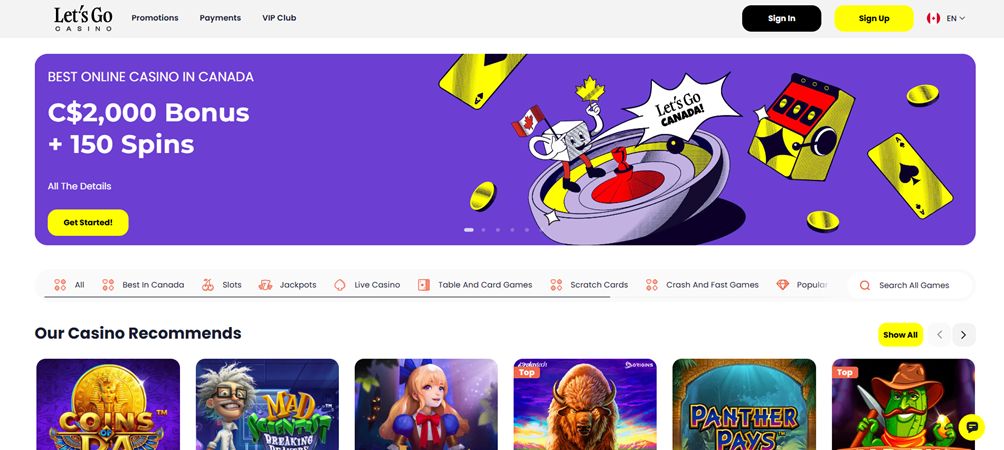Click the magnifier icon in game search

pyautogui.click(x=865, y=285)
